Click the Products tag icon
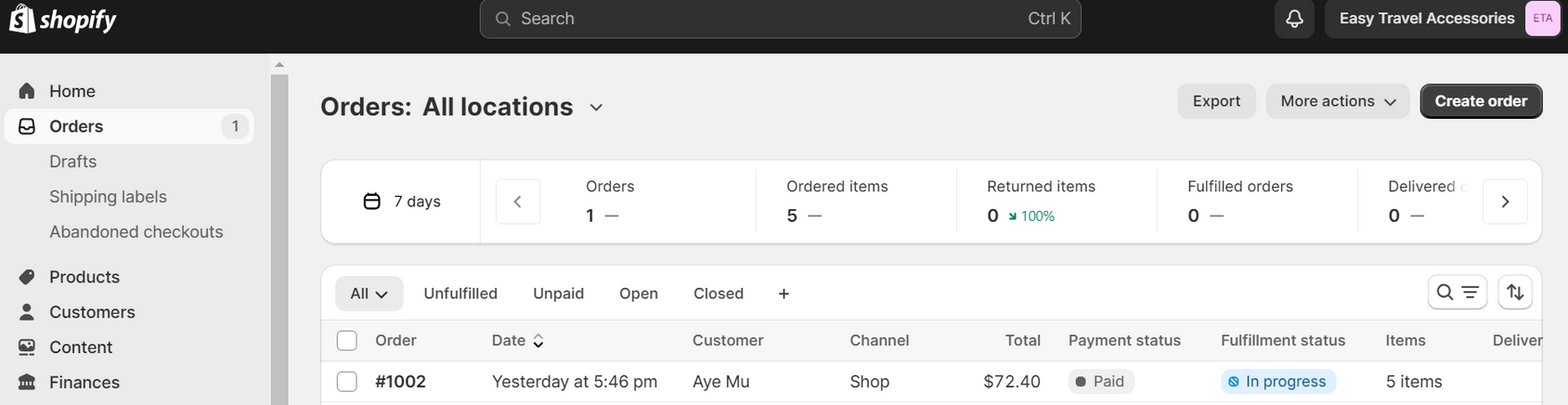This screenshot has height=405, width=1568. click(27, 277)
